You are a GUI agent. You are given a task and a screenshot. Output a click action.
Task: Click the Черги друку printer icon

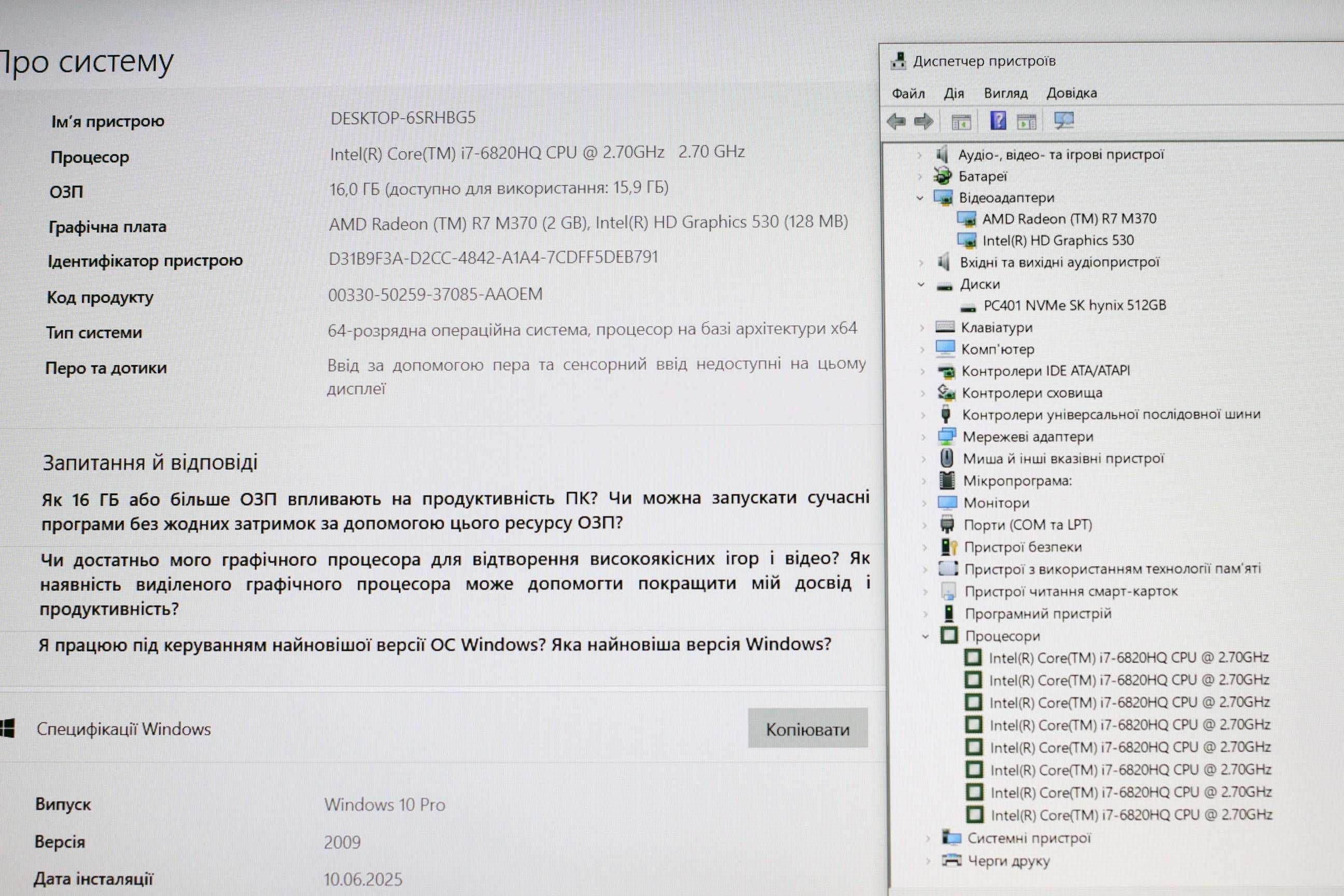click(951, 860)
